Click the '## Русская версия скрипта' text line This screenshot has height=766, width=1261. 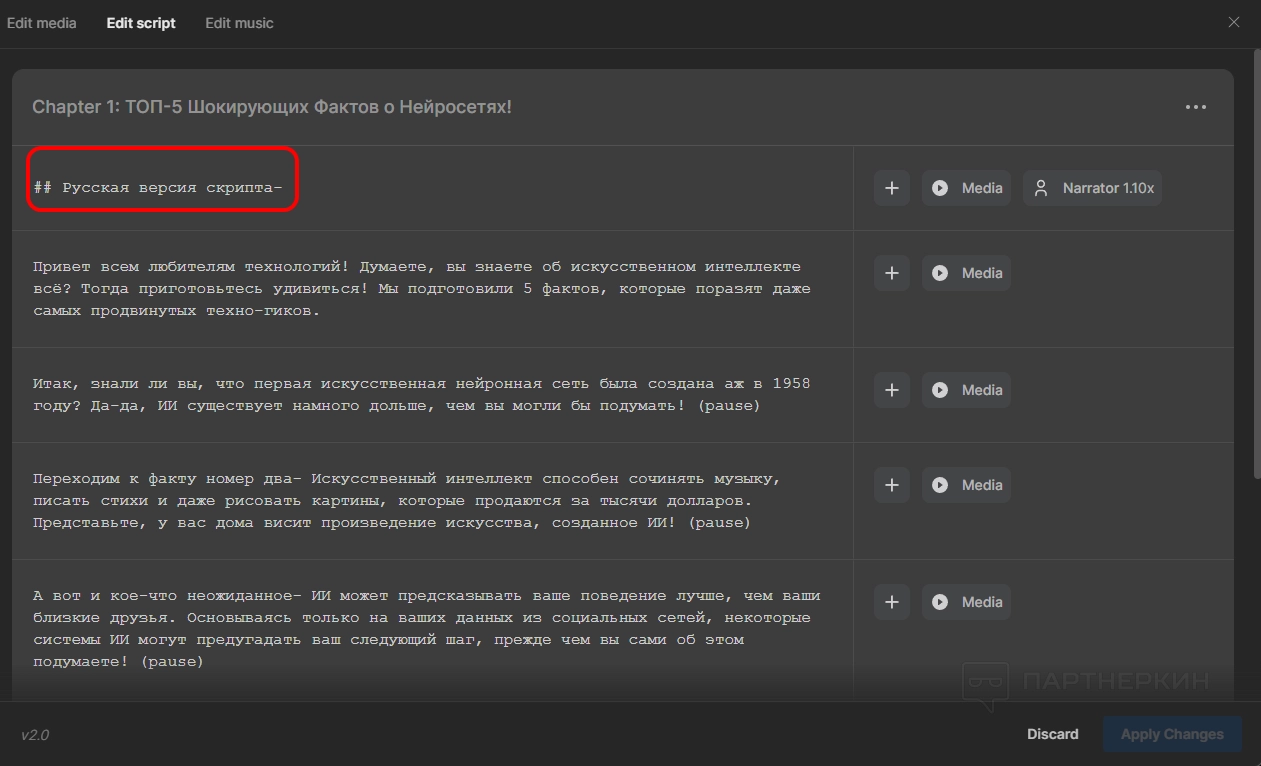[x=158, y=187]
